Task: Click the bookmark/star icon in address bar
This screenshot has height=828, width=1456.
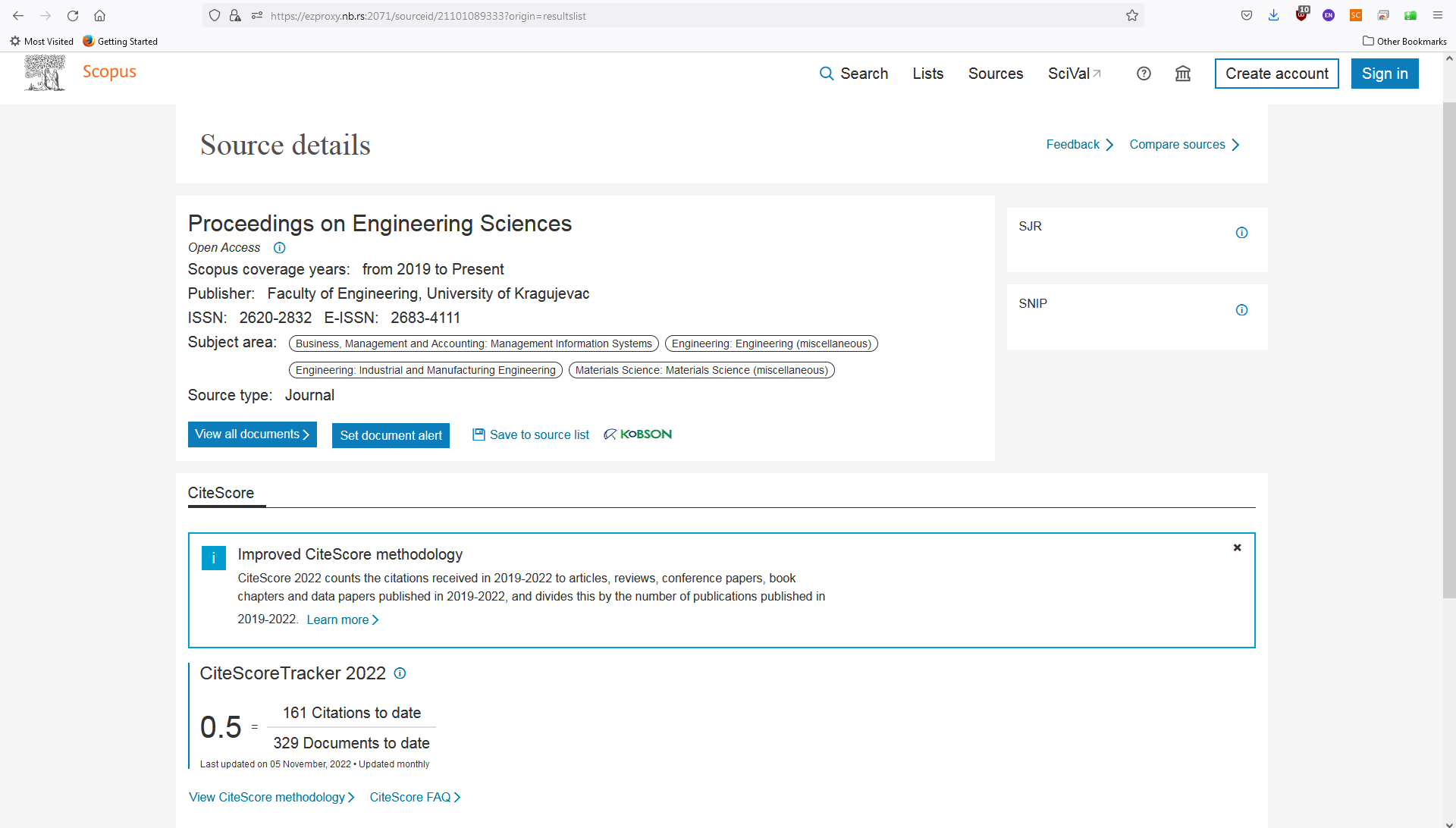Action: (1132, 15)
